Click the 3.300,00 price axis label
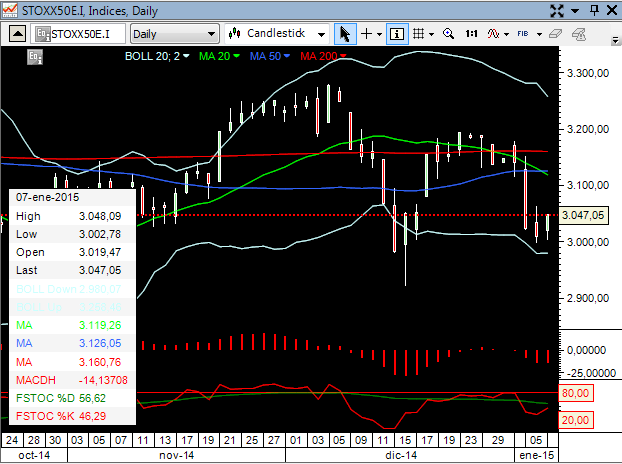This screenshot has height=464, width=622. click(588, 73)
